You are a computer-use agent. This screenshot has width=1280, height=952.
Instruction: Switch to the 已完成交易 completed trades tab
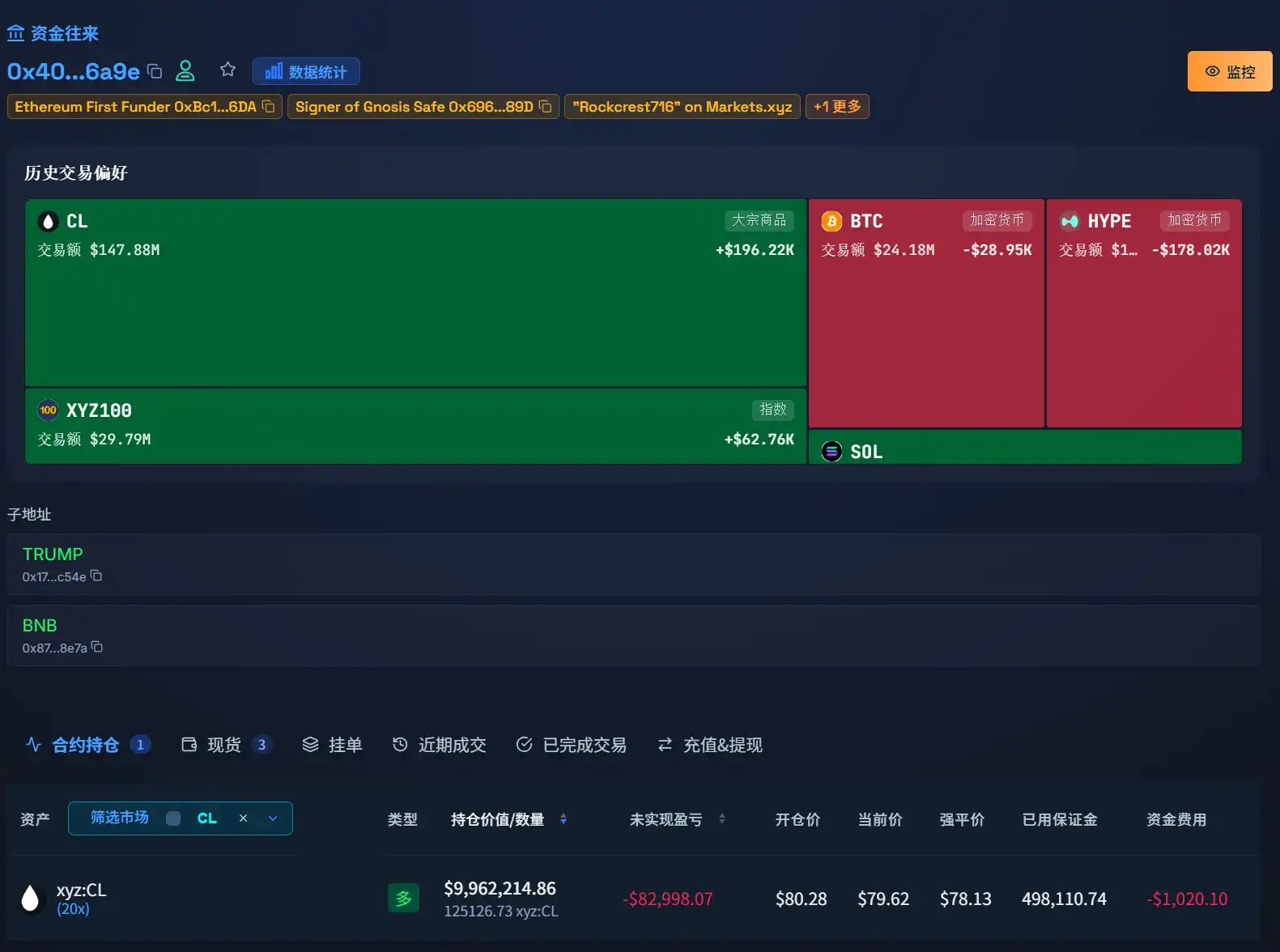pyautogui.click(x=572, y=745)
